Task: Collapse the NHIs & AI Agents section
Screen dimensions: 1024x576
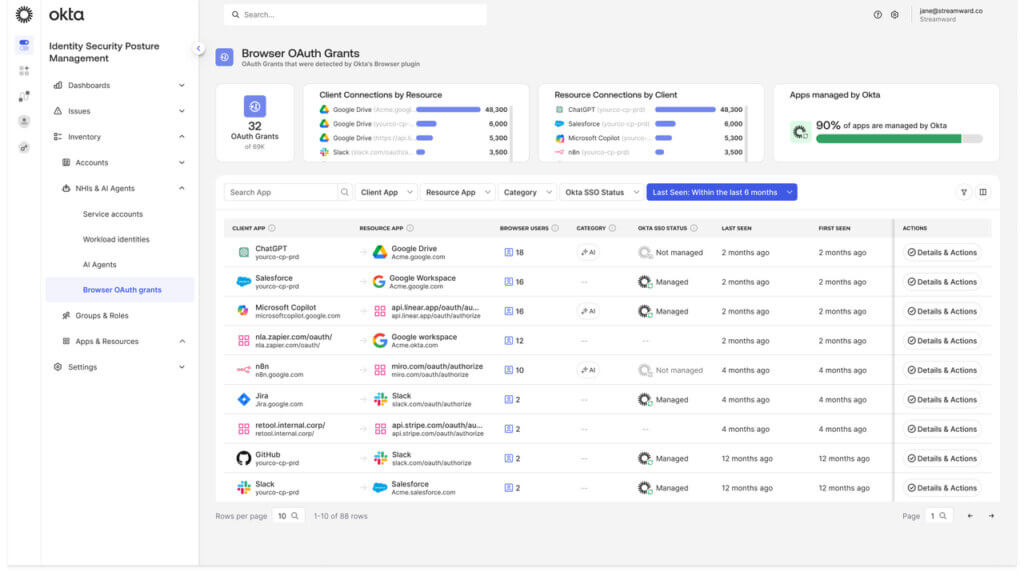Action: click(181, 187)
